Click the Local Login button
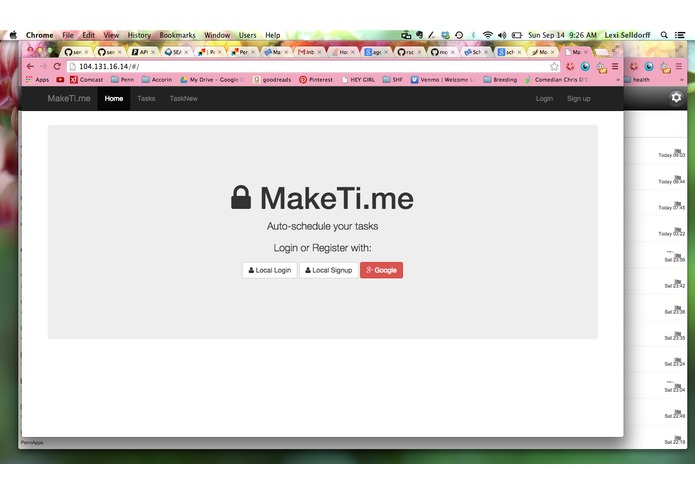Viewport: 695px width, 494px height. point(269,270)
